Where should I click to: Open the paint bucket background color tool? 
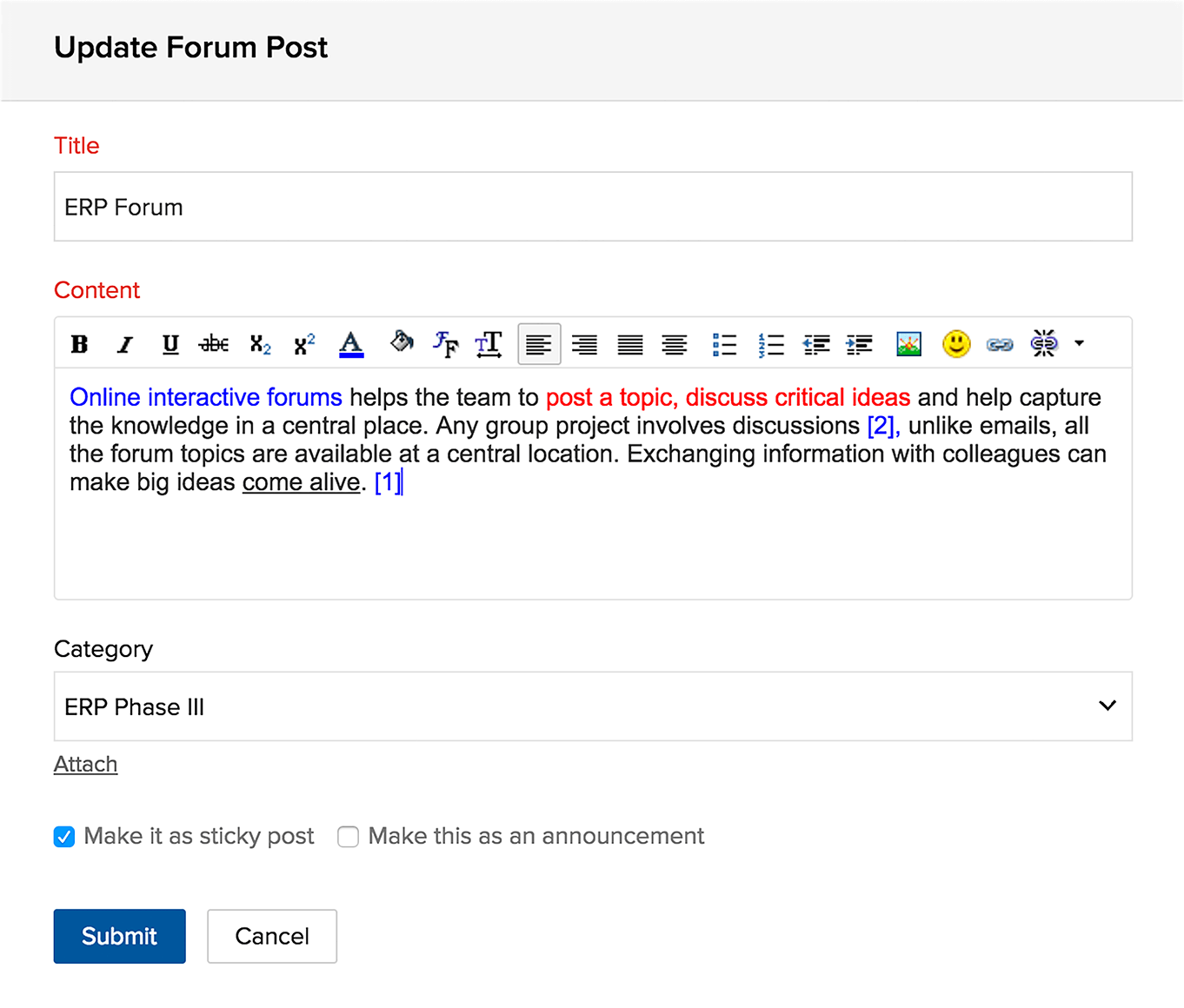[402, 342]
